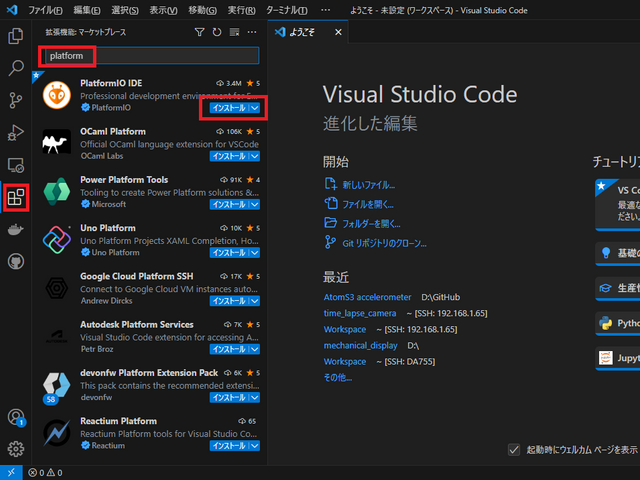Screen dimensions: 640x480
Task: Expand install options for PlatformIO IDE
Action: [255, 108]
